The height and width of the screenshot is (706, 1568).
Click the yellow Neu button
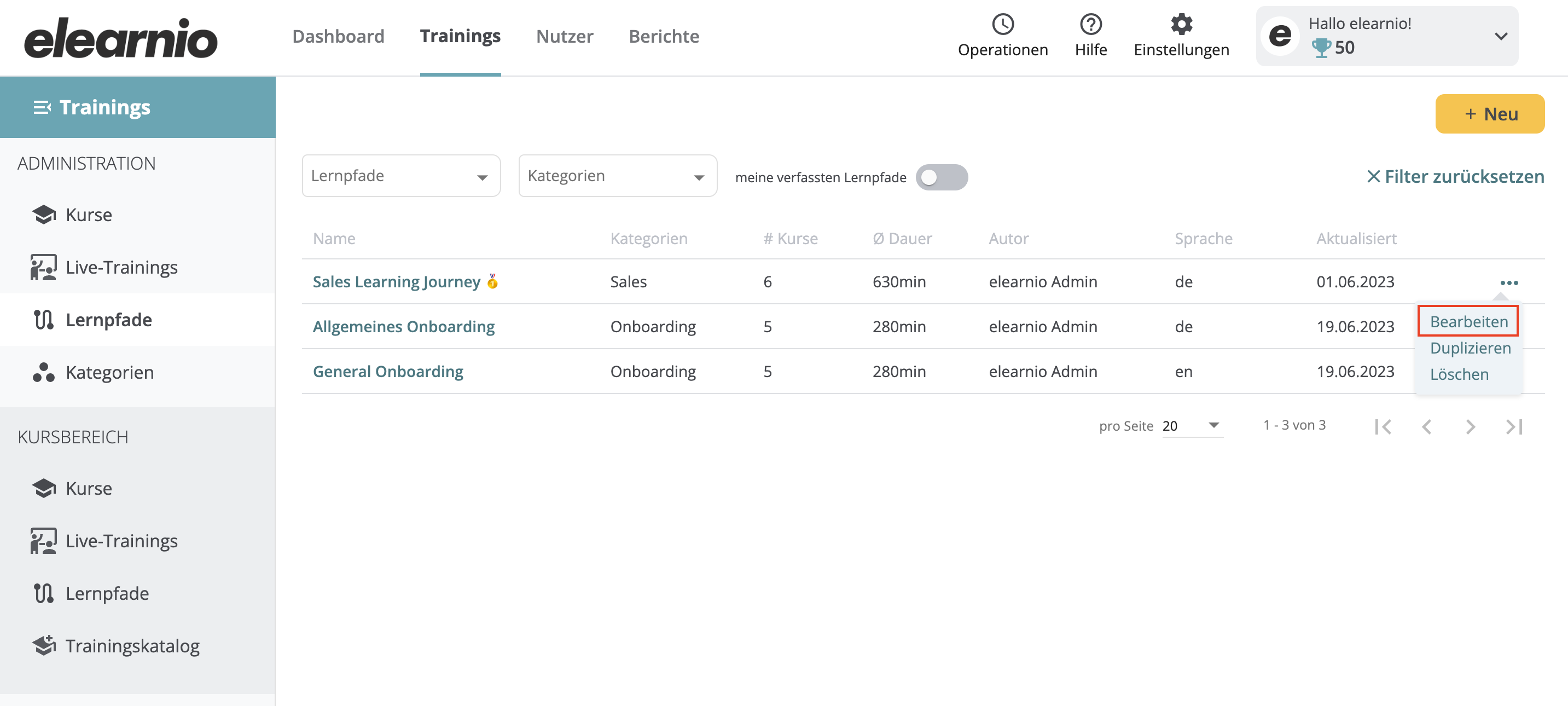coord(1489,114)
